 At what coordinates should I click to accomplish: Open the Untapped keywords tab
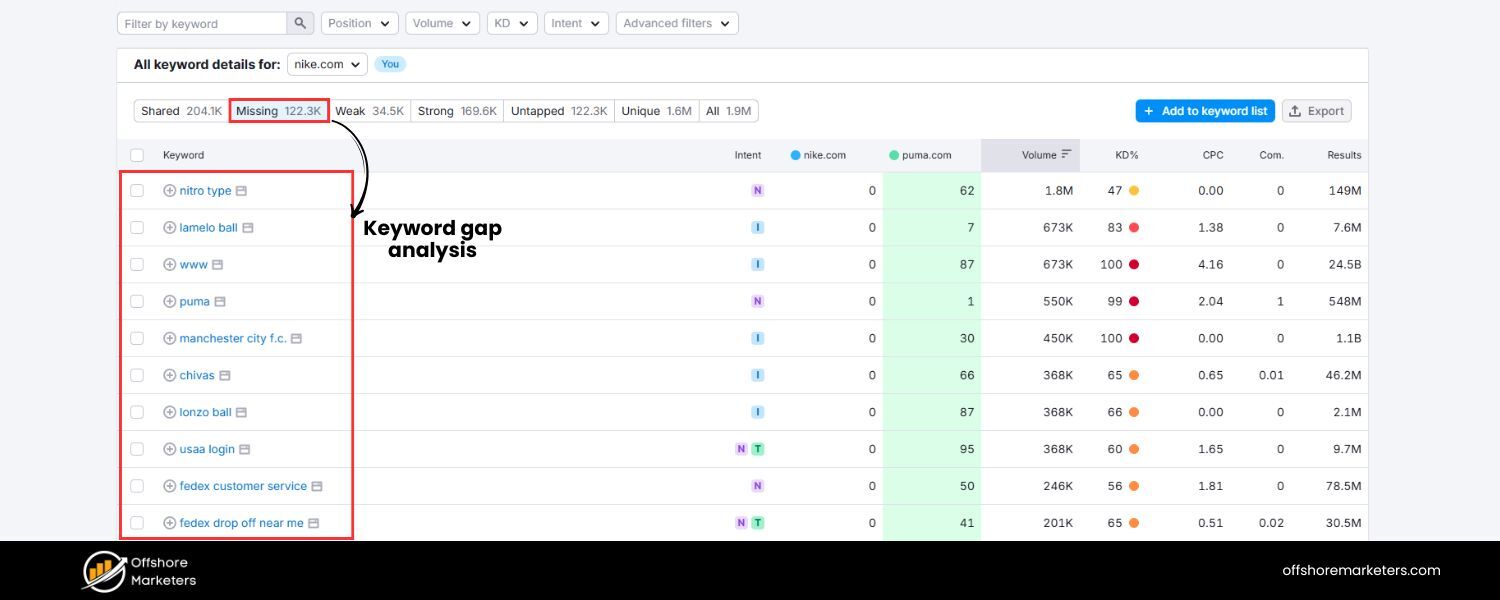[x=559, y=110]
